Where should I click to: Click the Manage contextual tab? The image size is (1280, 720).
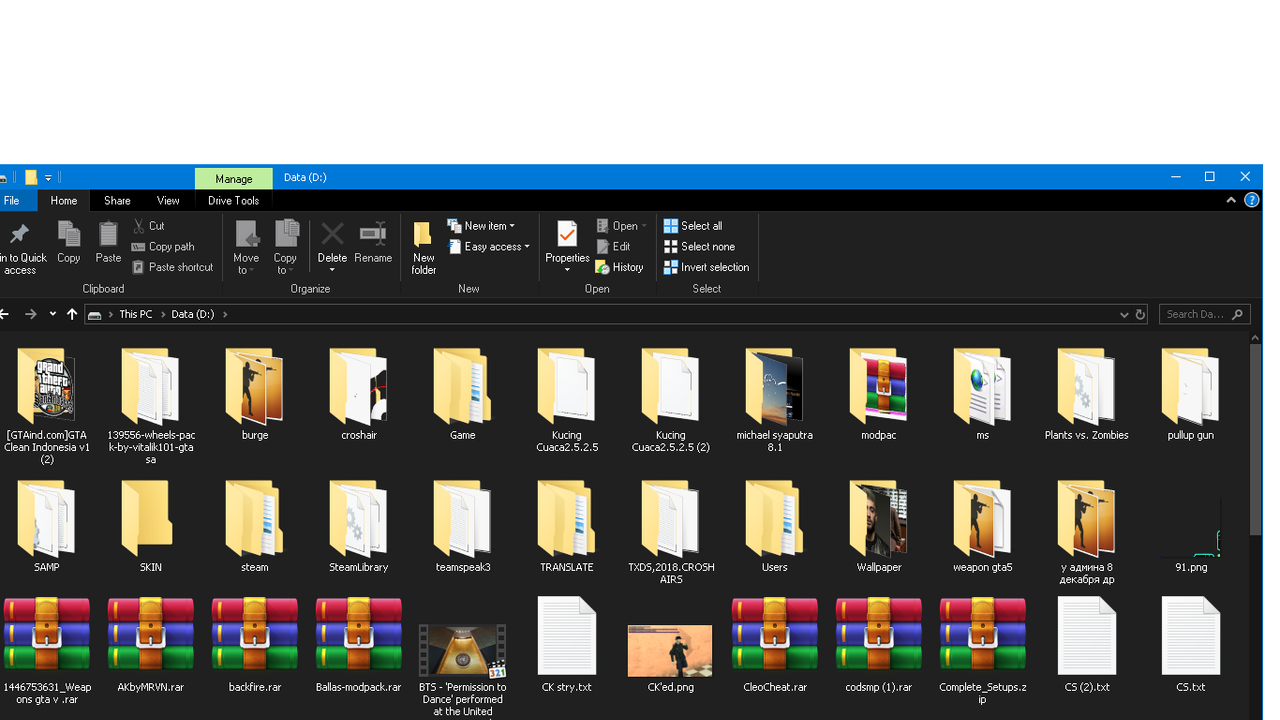click(x=234, y=178)
